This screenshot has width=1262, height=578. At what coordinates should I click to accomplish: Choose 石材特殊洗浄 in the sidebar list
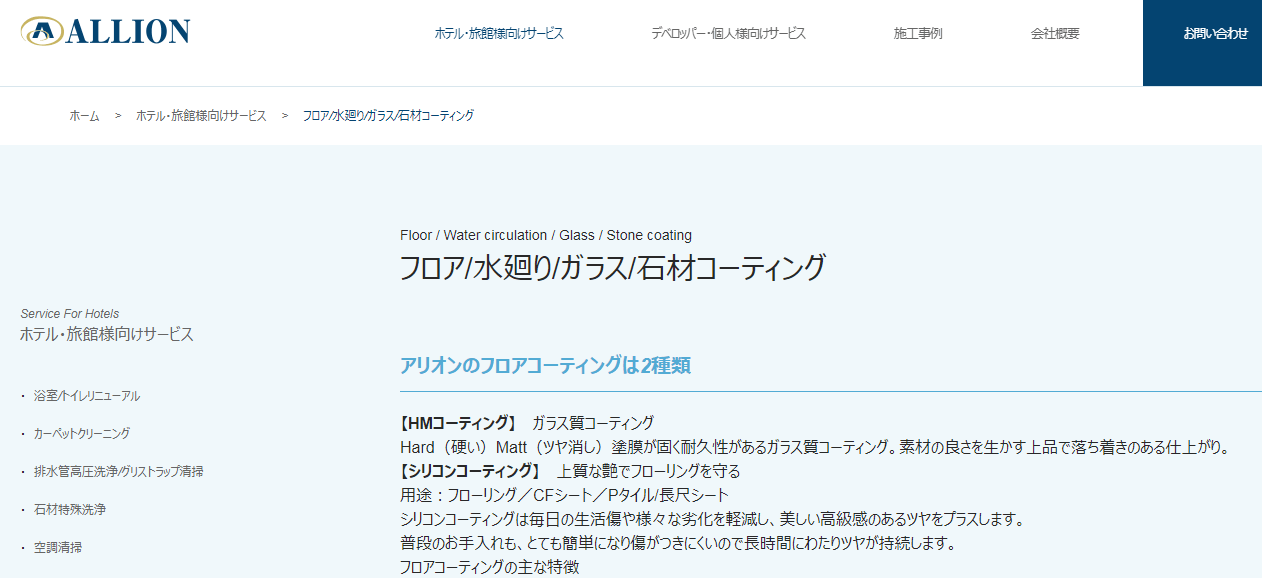(69, 510)
